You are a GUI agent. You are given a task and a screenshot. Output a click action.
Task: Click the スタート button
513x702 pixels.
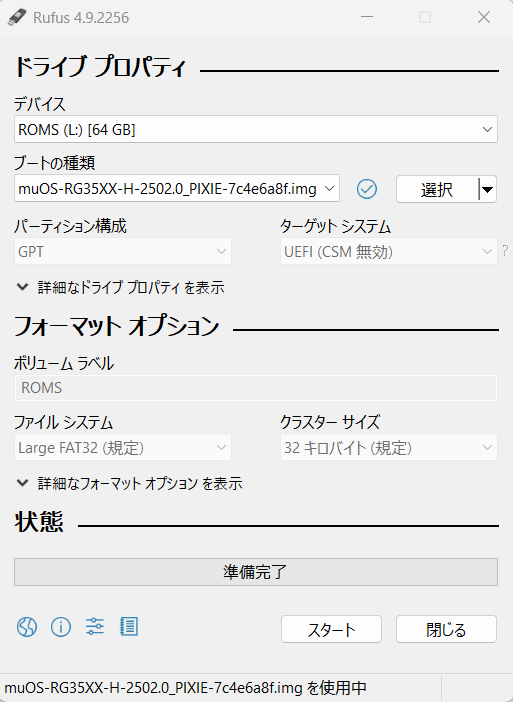(331, 629)
